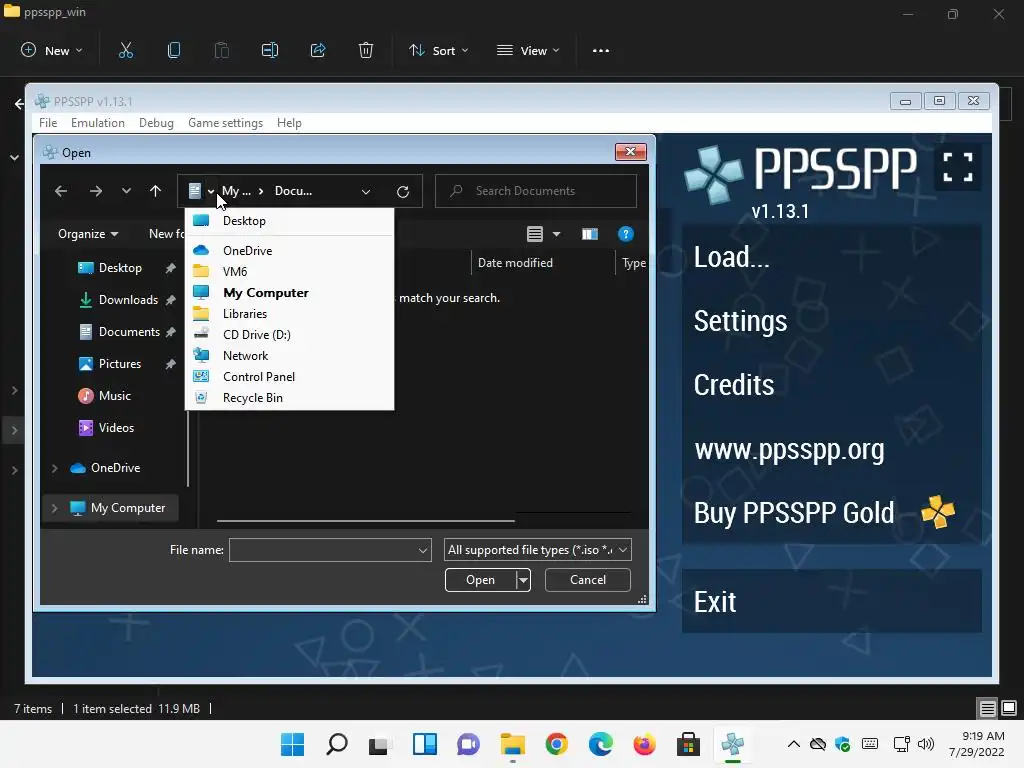Open the Emulation menu

pos(97,123)
